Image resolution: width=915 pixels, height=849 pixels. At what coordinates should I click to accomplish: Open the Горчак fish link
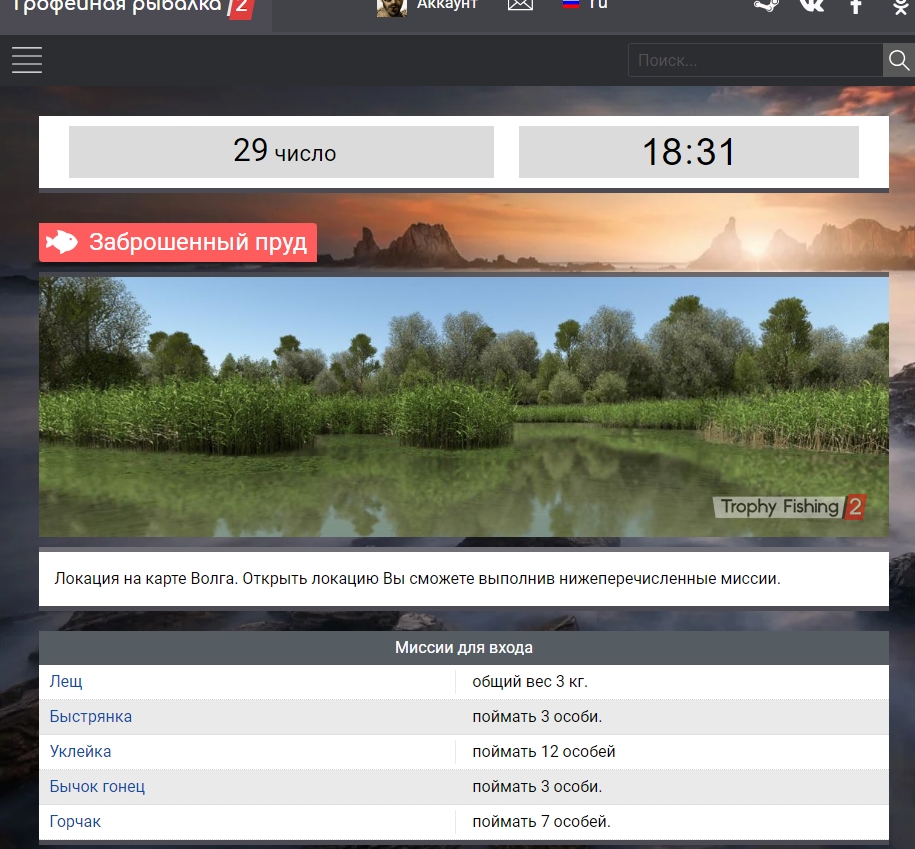[76, 822]
